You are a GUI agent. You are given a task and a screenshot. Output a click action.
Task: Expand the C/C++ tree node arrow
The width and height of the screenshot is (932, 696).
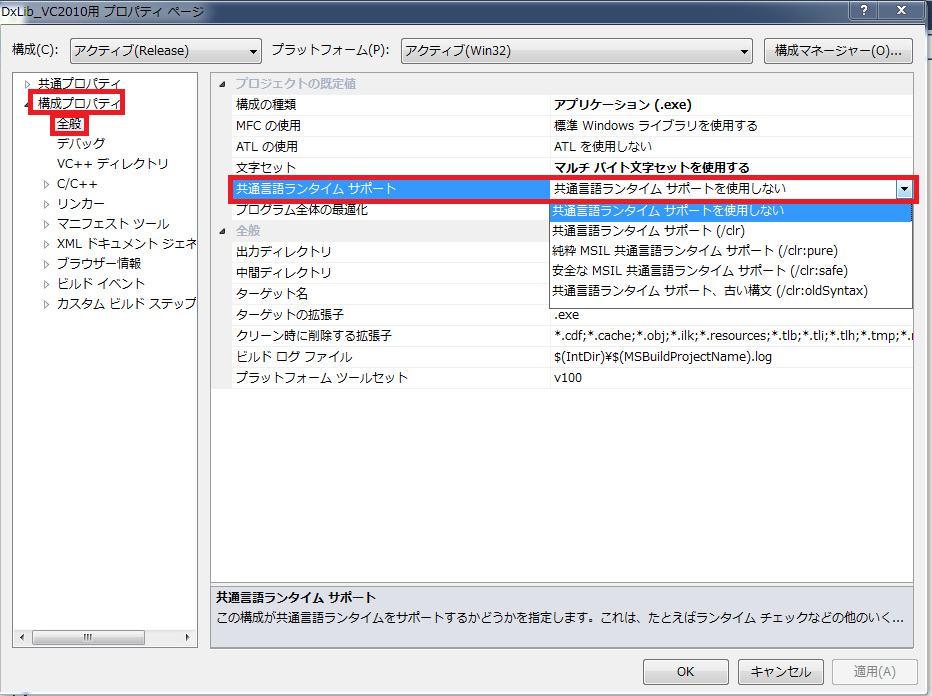pos(46,184)
